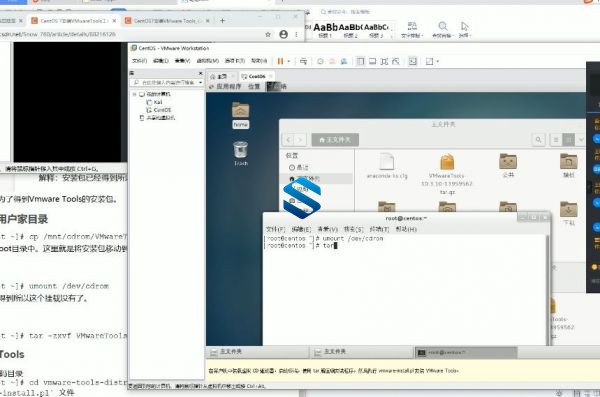Click the VMware library search field

165,83
